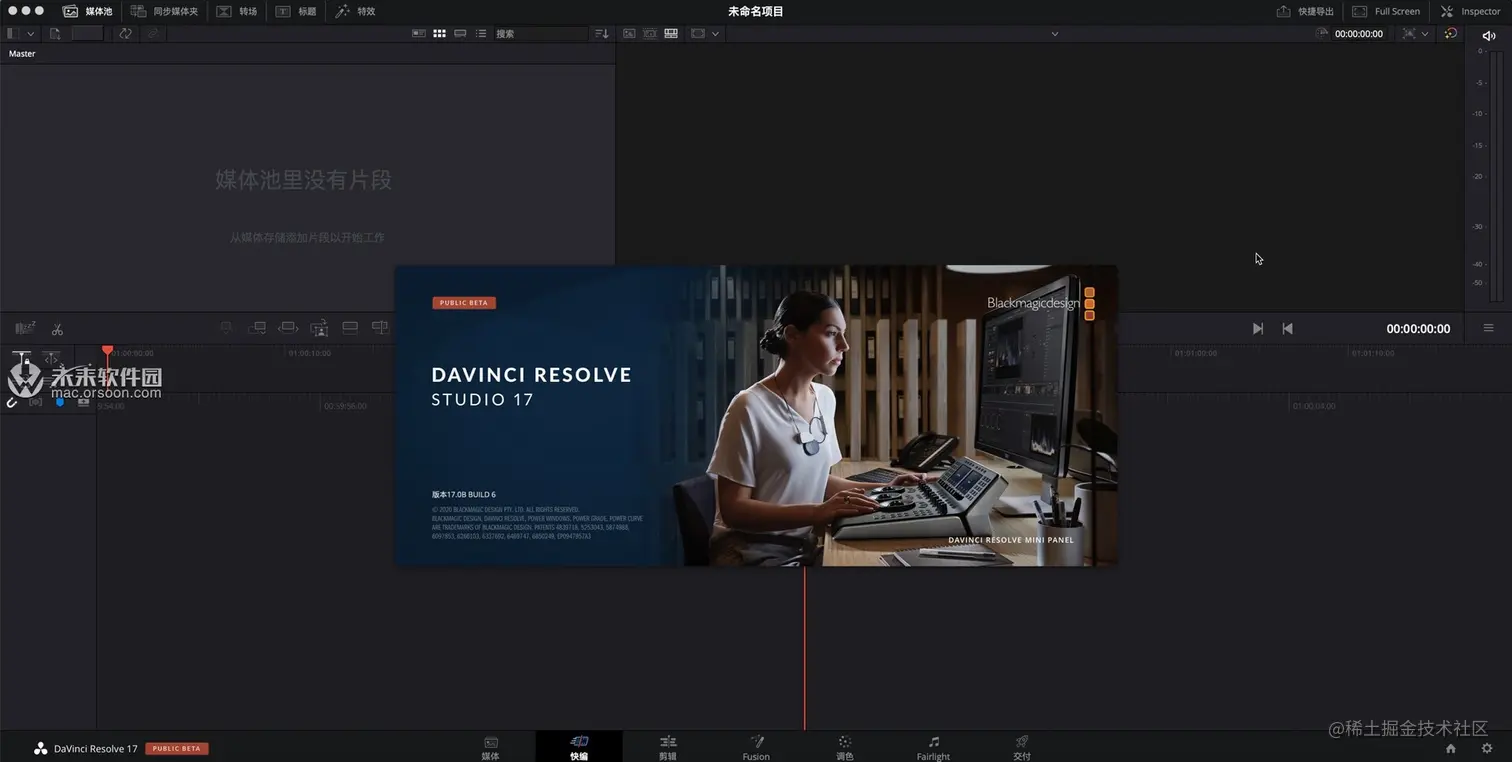This screenshot has height=762, width=1512.
Task: Jump to previous clip button
Action: pos(1287,328)
